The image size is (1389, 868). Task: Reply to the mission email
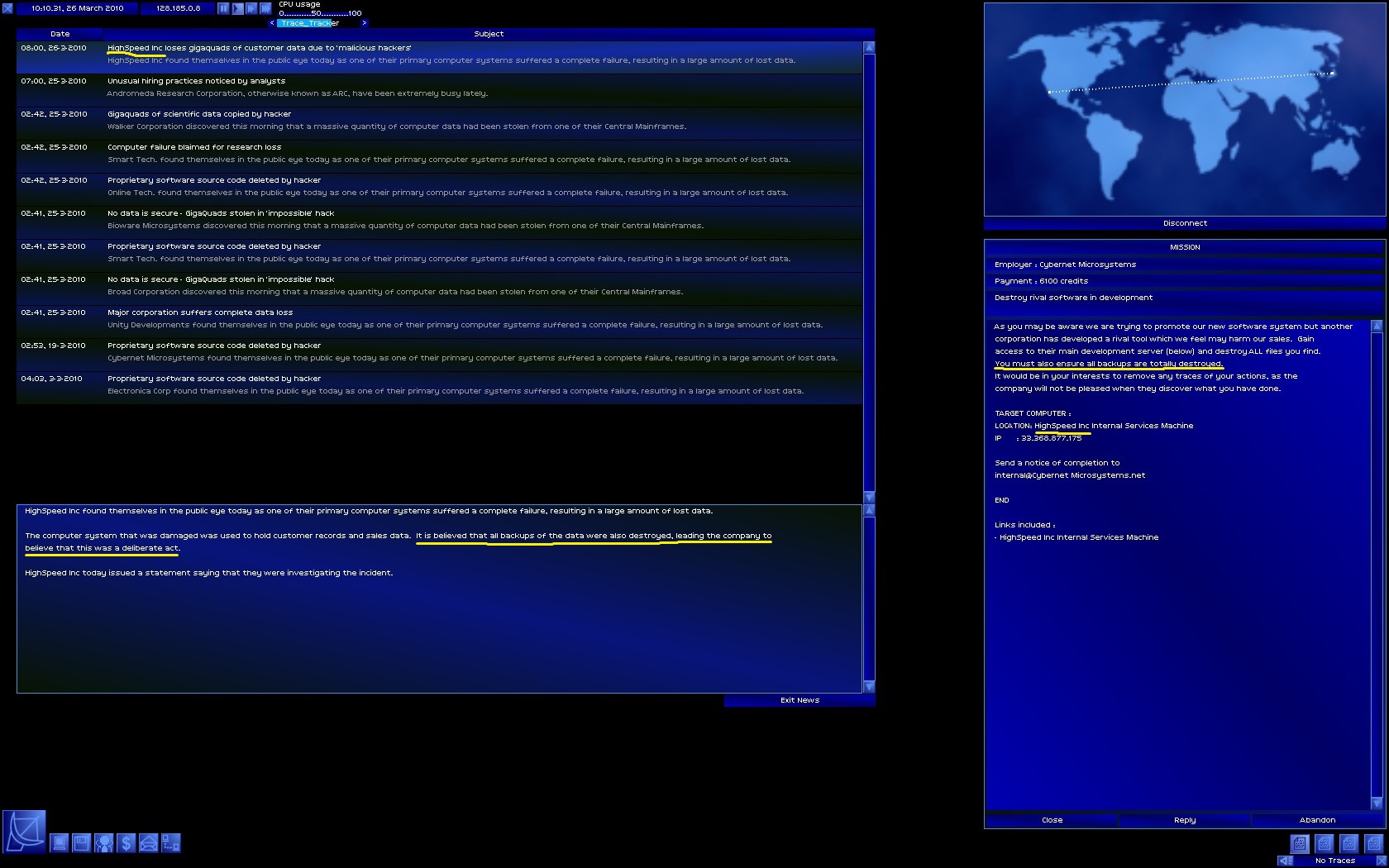(x=1185, y=820)
